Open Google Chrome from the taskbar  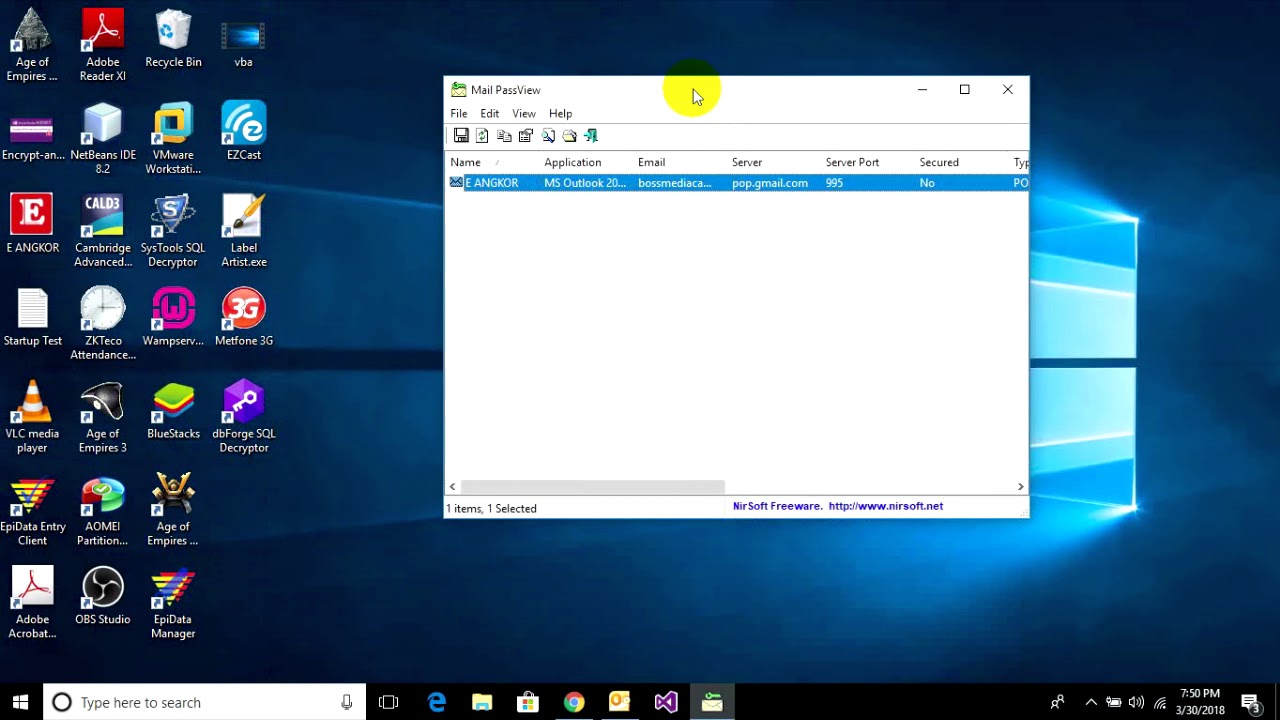click(573, 702)
